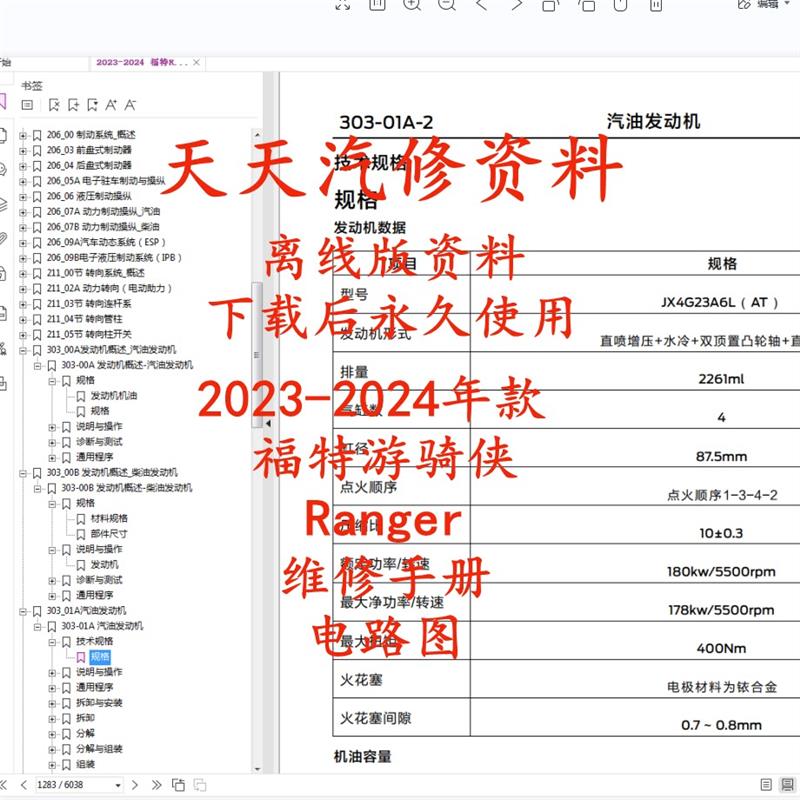Select the highlighted 规格 bookmark under 技术规格
Screen dimensions: 800x800
click(100, 657)
